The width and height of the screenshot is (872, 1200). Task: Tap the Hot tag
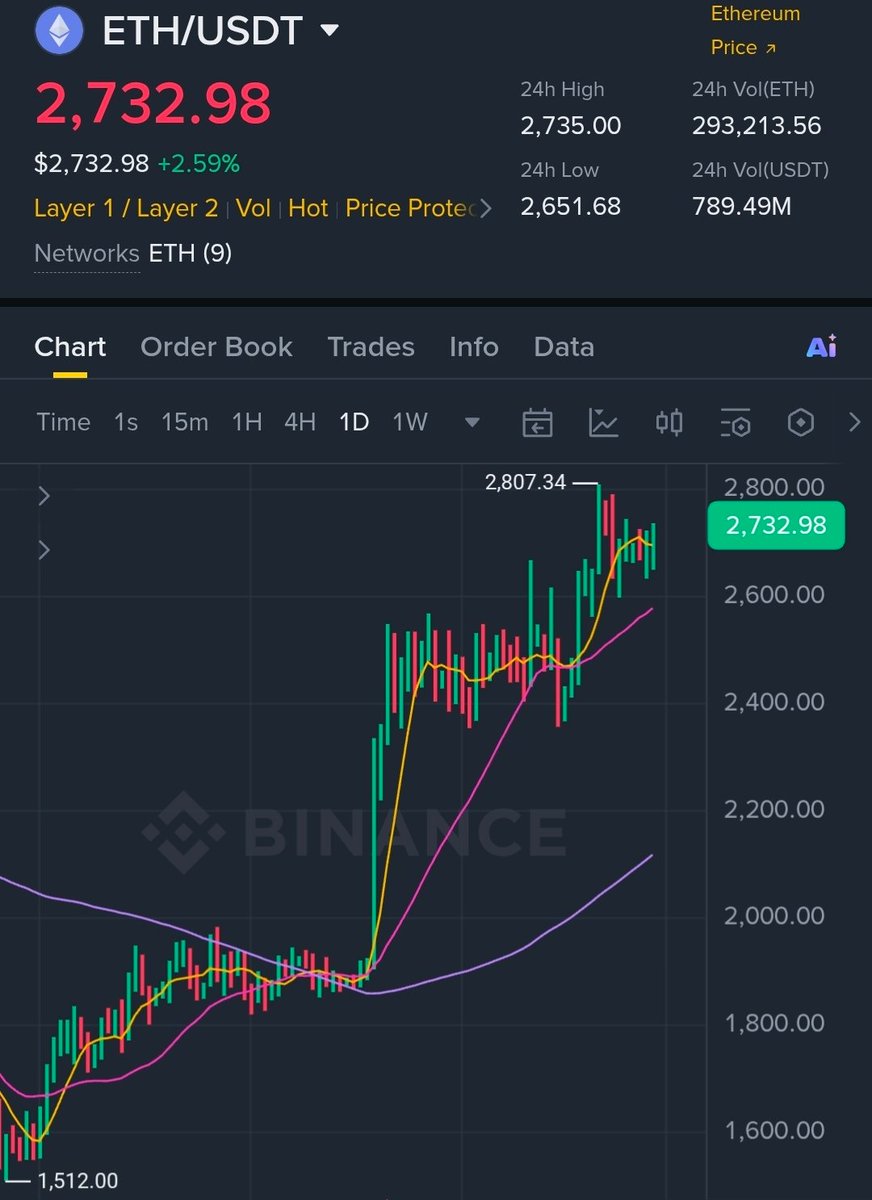pos(308,208)
